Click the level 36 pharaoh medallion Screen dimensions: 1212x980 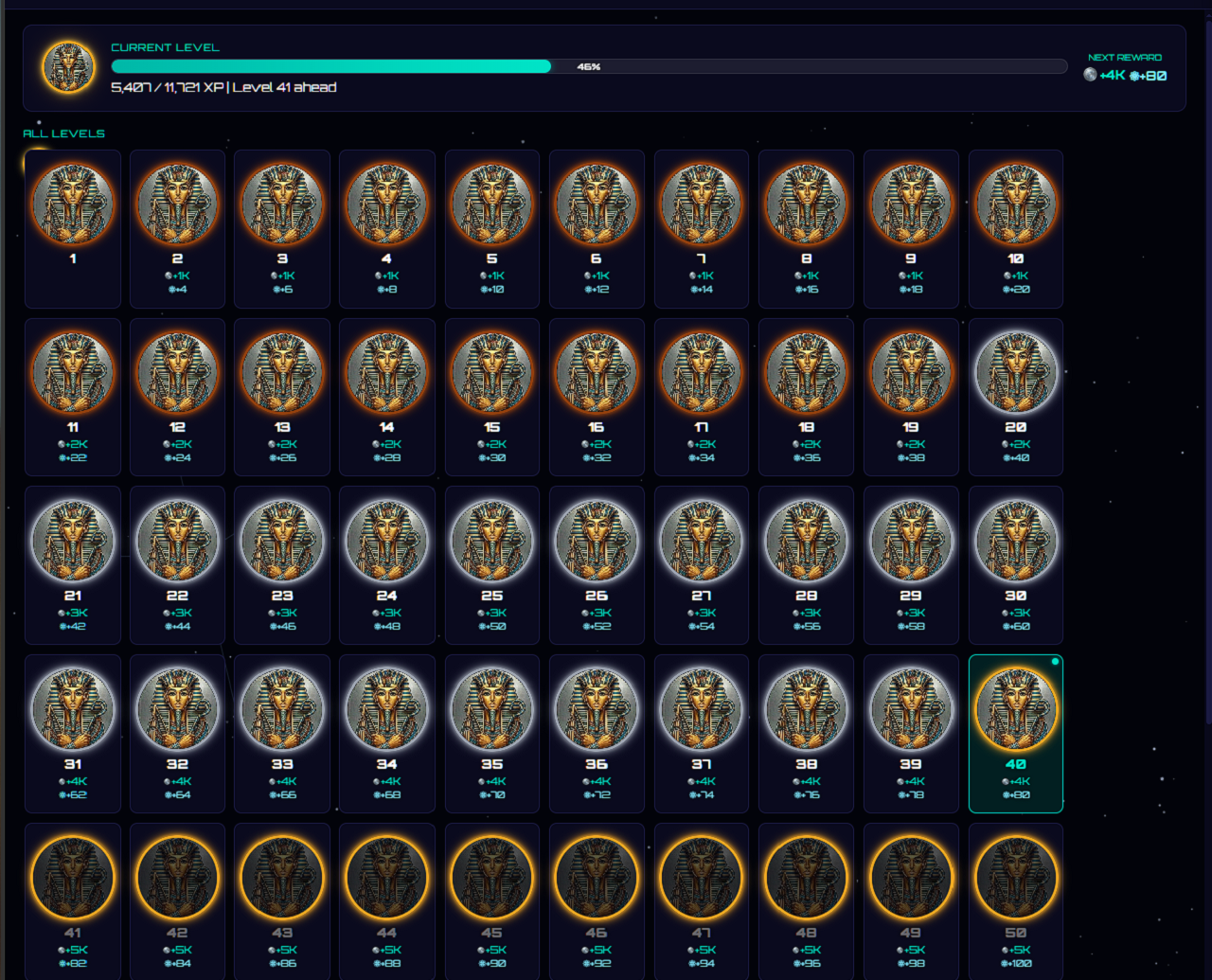[597, 710]
